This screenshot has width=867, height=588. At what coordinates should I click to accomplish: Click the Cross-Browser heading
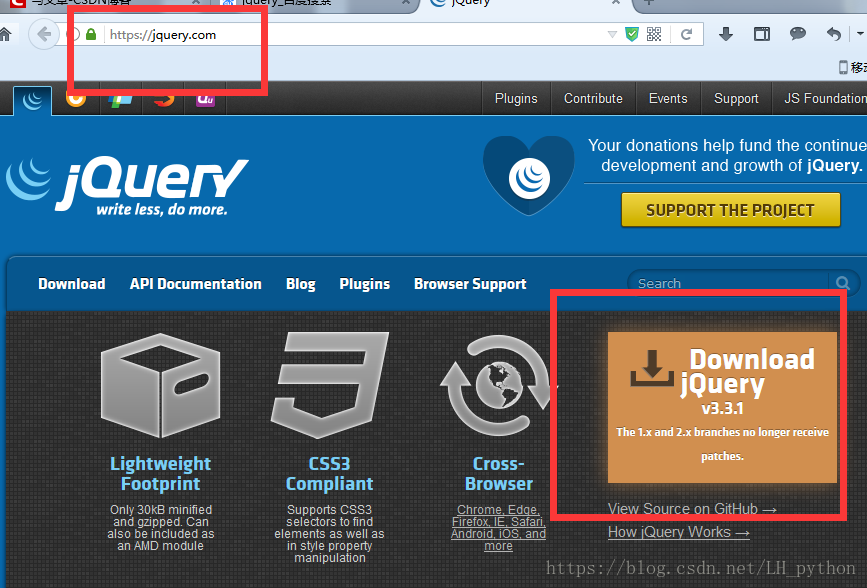499,473
